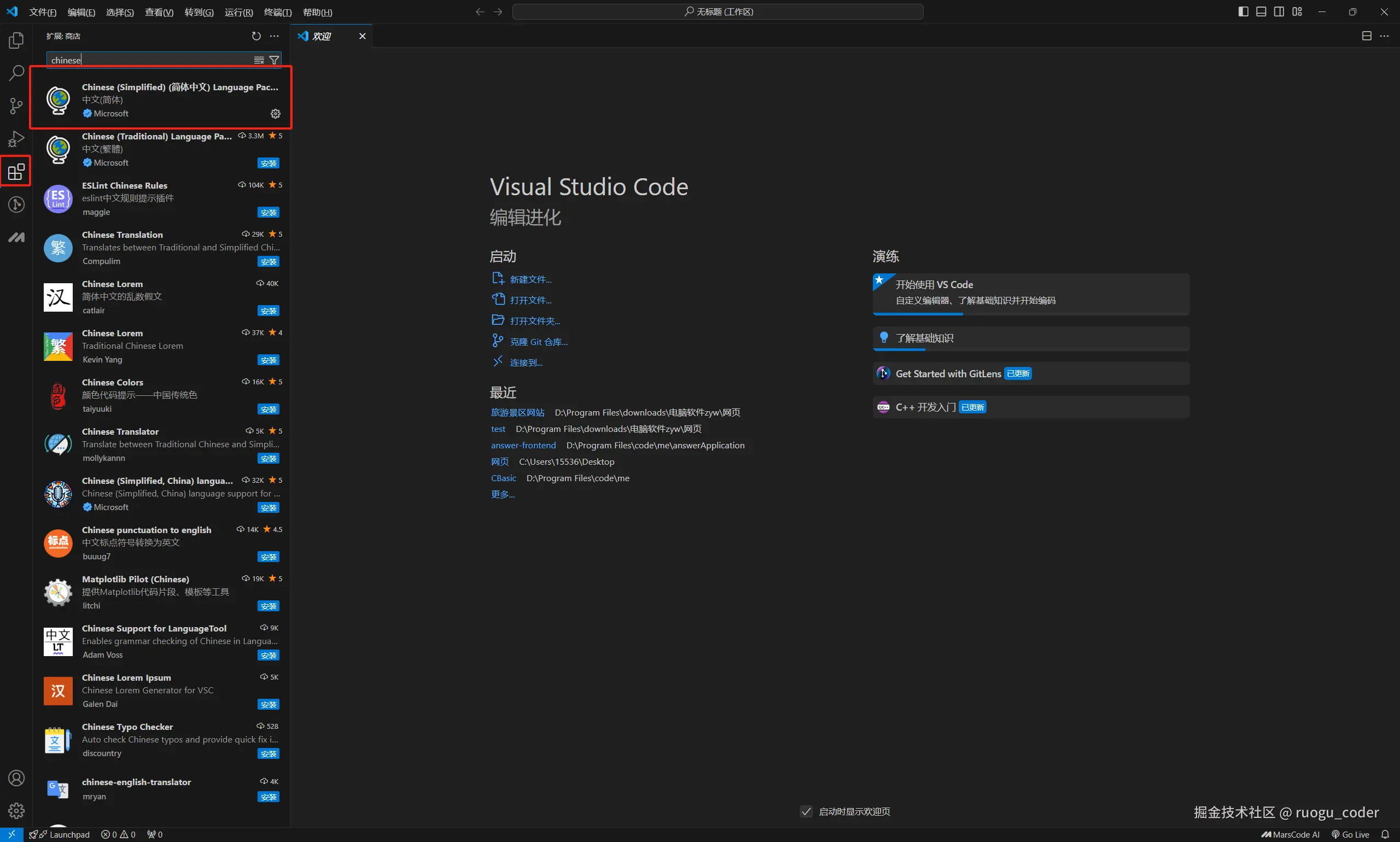Open the 终端(T) menu
The height and width of the screenshot is (842, 1400).
tap(277, 12)
